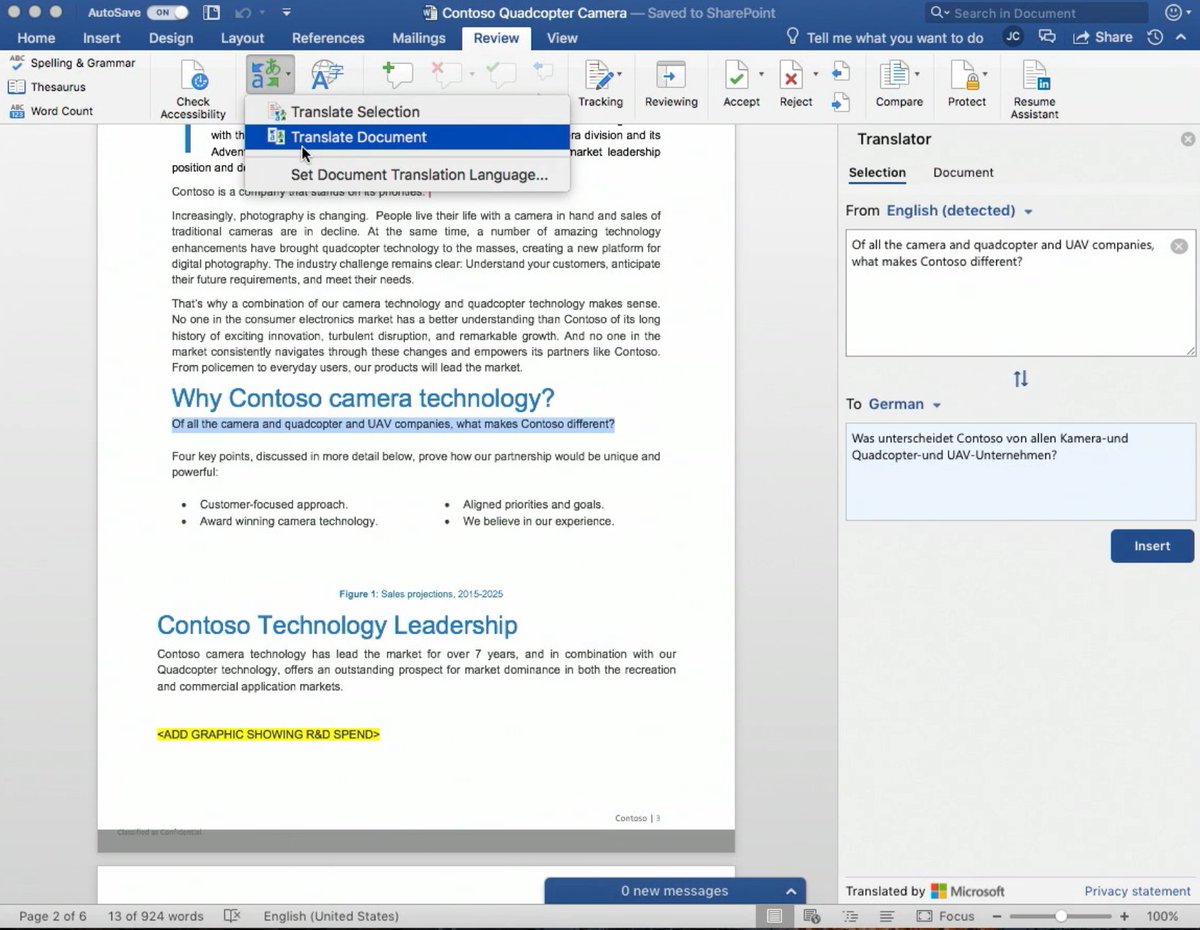Click English (United States) language status
Screen dimensions: 1200x930
pyautogui.click(x=331, y=916)
